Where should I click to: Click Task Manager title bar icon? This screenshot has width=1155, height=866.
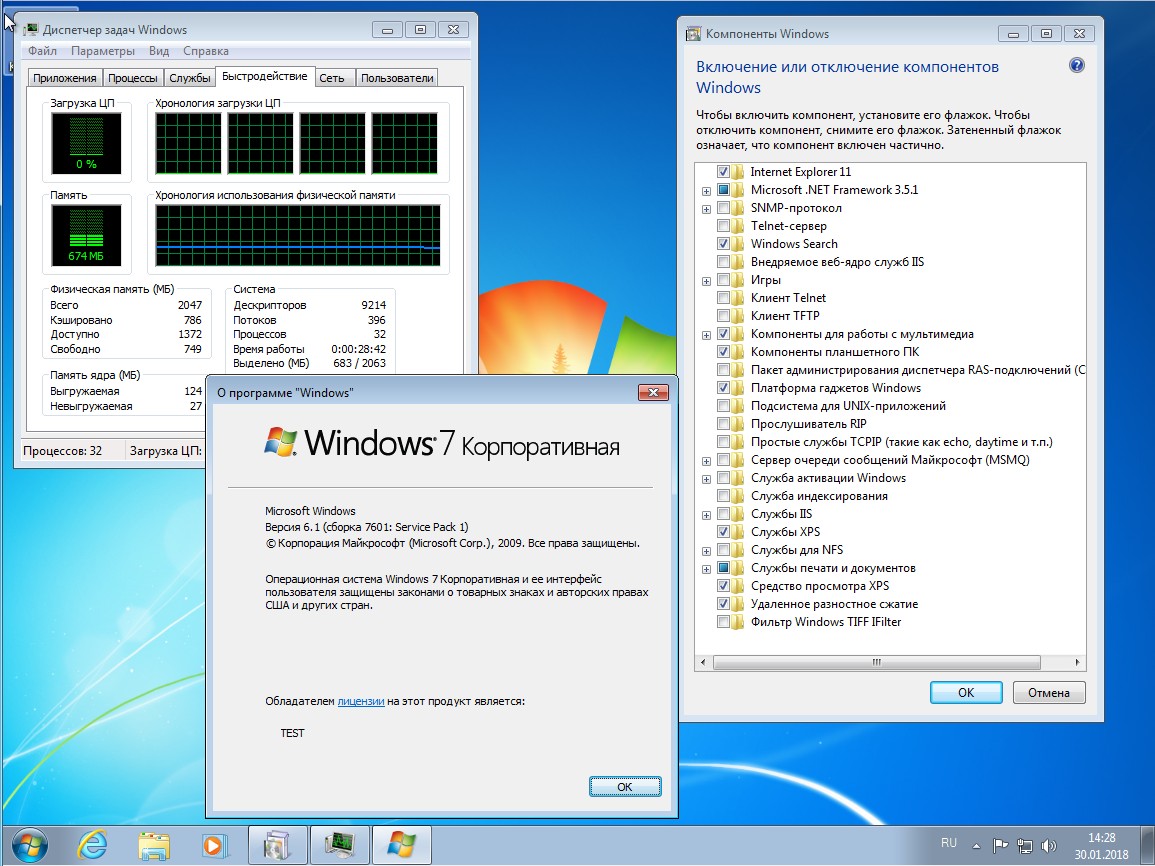point(30,30)
